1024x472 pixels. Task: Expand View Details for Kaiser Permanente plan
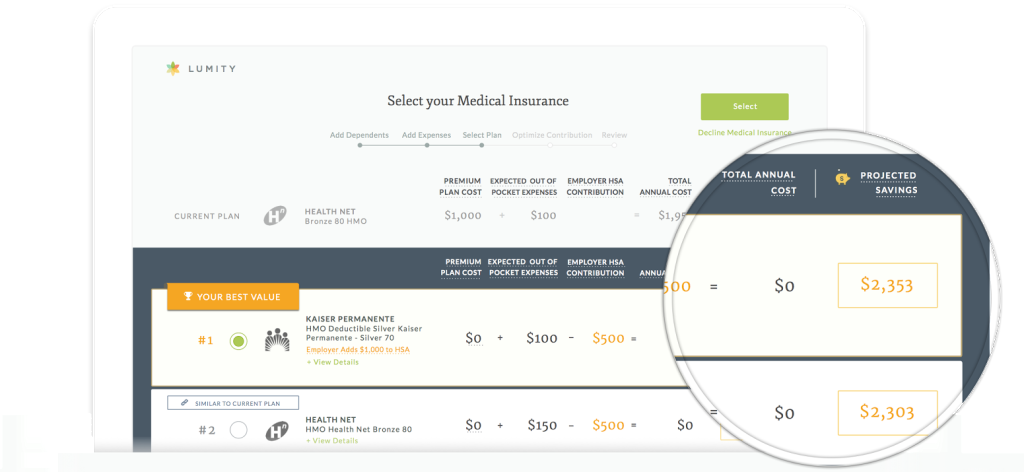tap(332, 362)
